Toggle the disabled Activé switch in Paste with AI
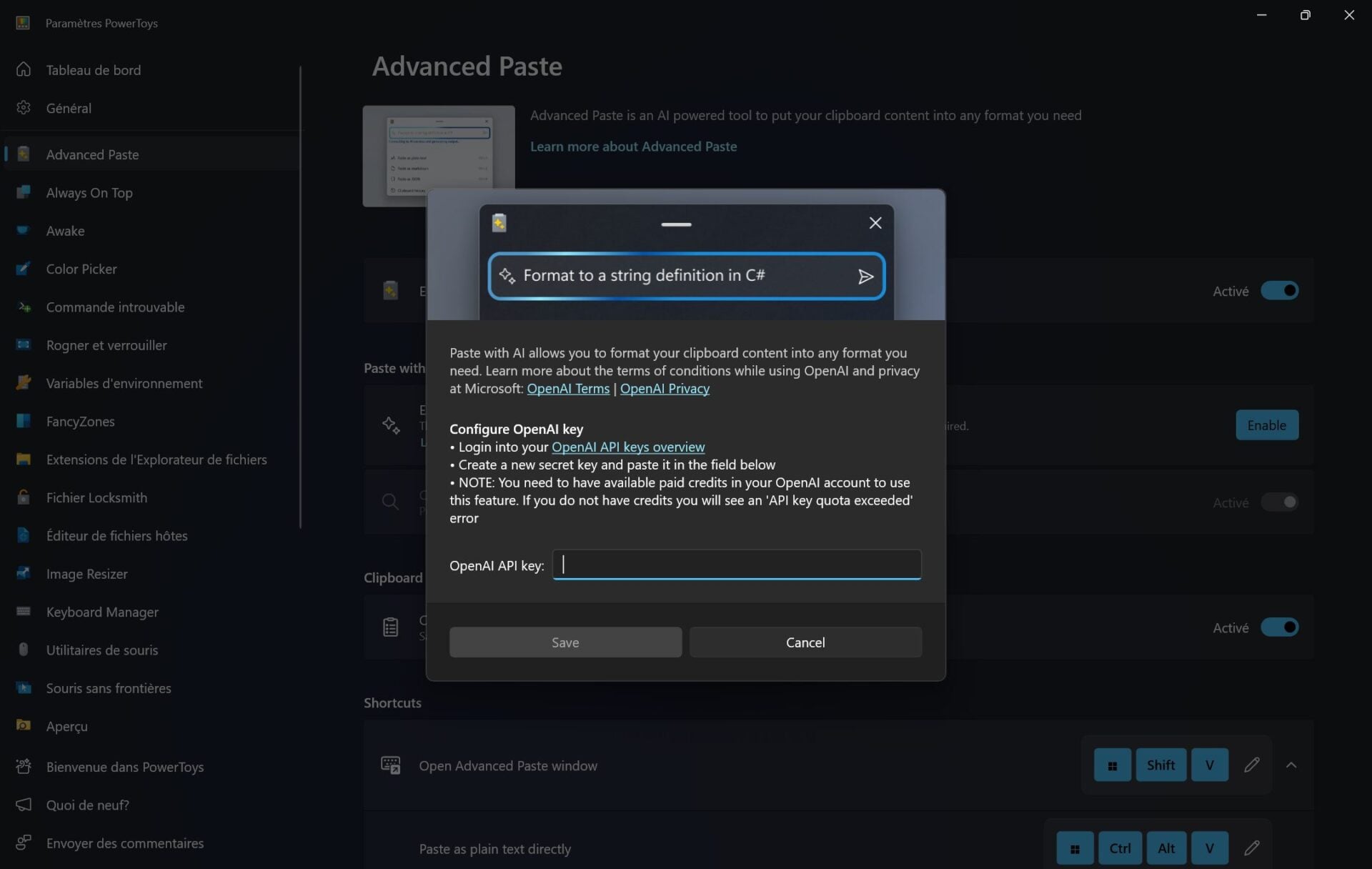 (1280, 502)
